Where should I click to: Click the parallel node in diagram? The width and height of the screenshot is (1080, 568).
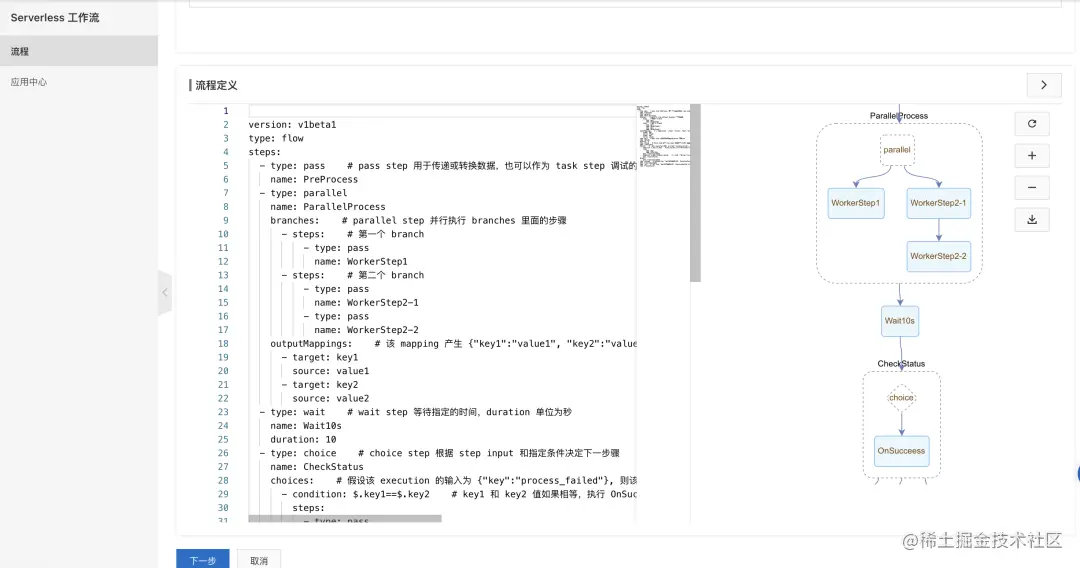click(x=897, y=150)
